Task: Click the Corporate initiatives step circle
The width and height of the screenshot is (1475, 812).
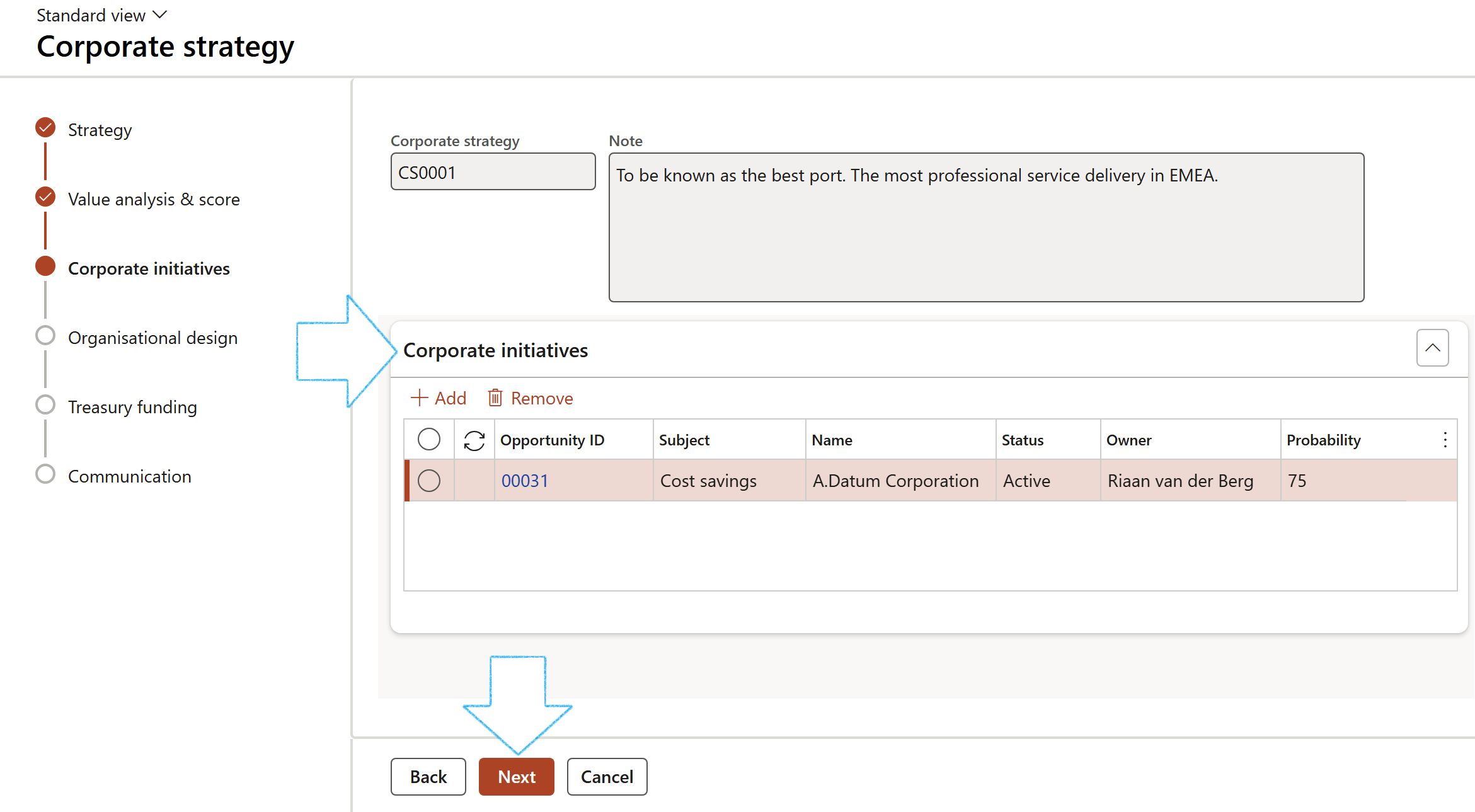Action: (45, 266)
